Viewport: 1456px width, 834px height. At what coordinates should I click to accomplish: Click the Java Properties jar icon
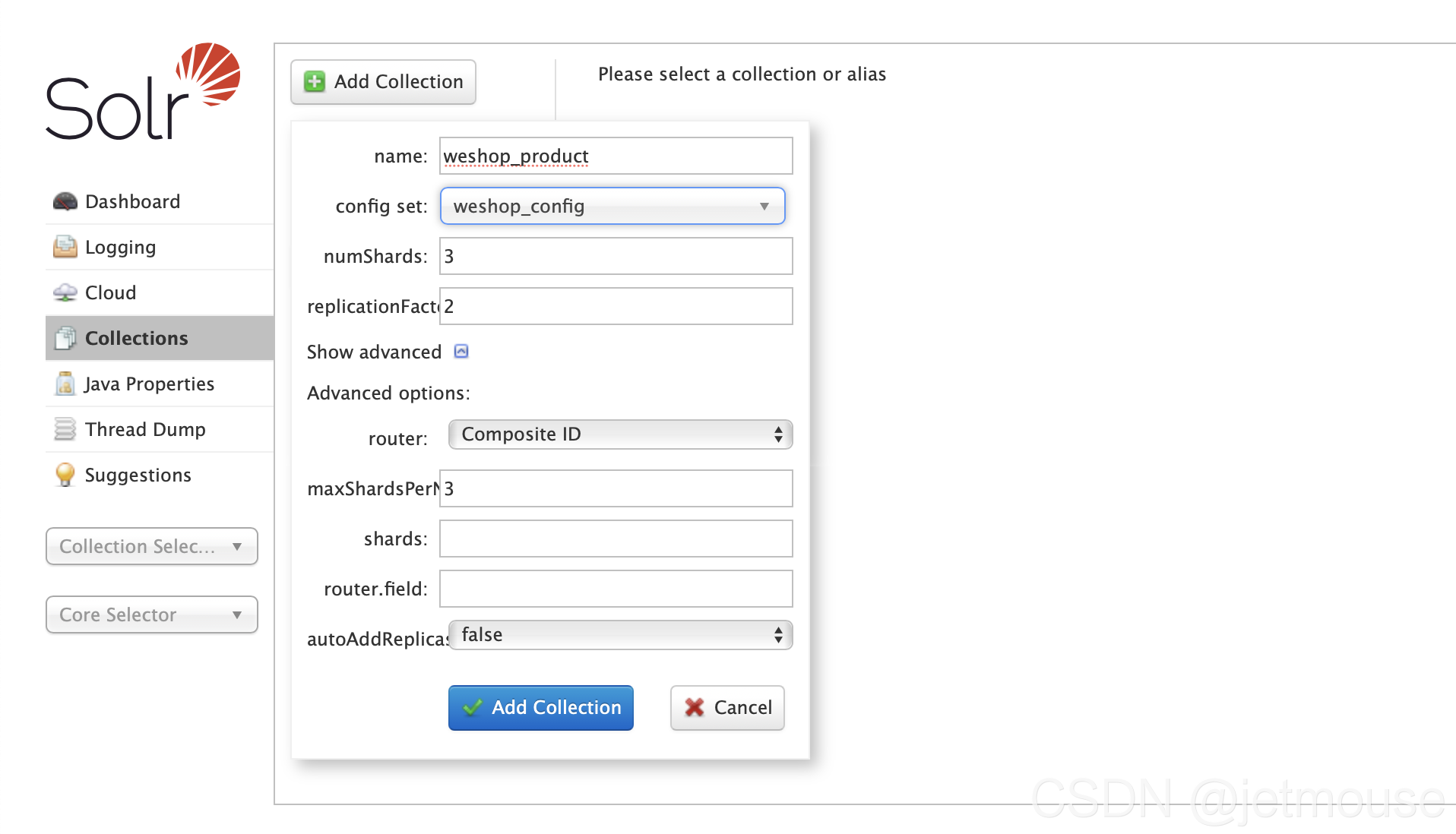(65, 384)
